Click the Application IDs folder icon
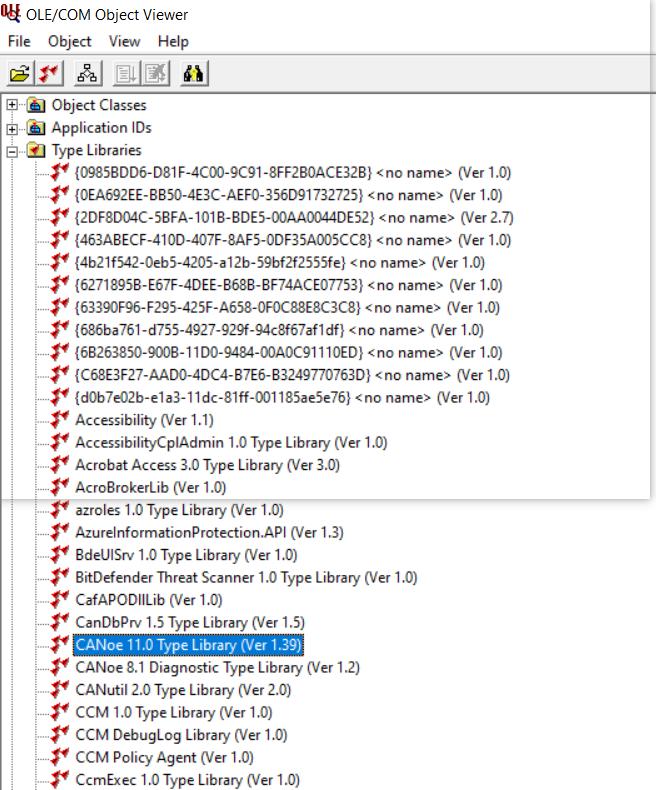 pyautogui.click(x=36, y=127)
